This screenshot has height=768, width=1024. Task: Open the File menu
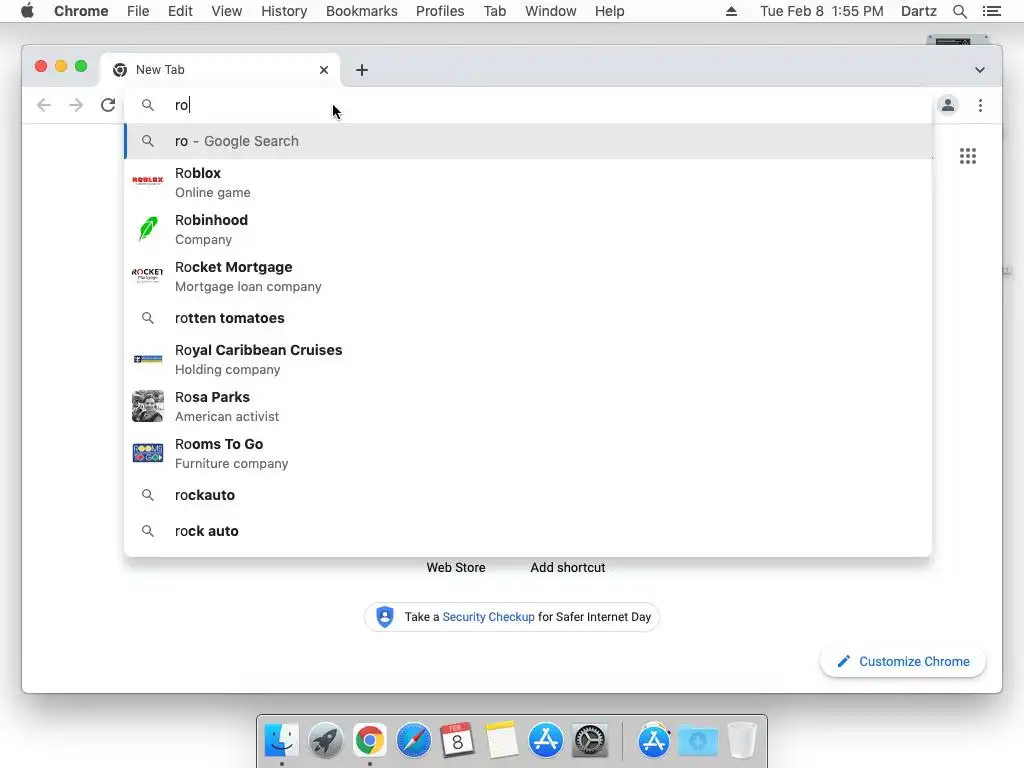pos(138,11)
